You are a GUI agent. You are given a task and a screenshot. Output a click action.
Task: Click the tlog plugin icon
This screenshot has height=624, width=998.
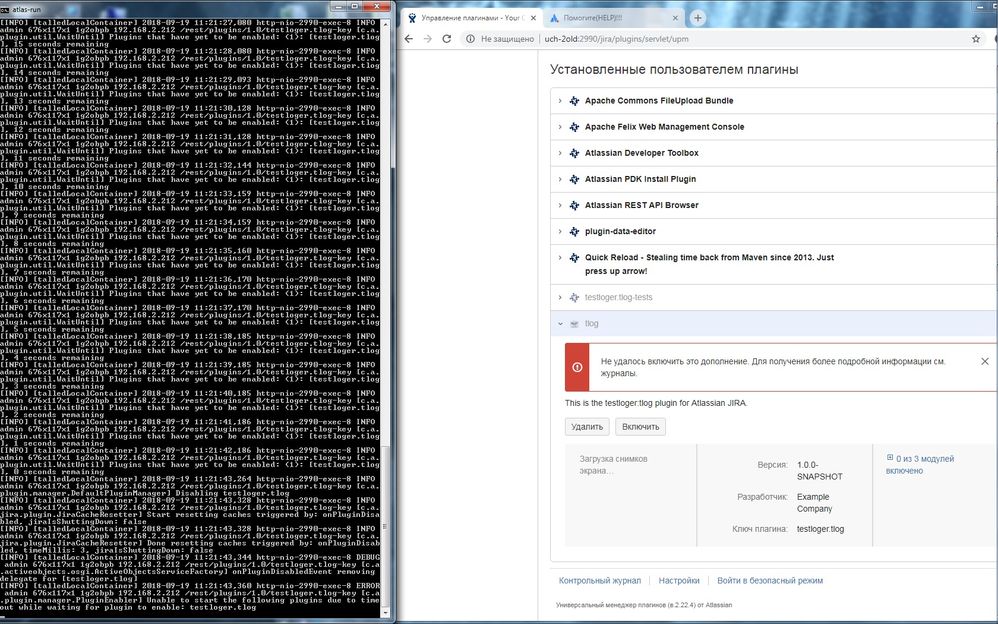[x=574, y=323]
